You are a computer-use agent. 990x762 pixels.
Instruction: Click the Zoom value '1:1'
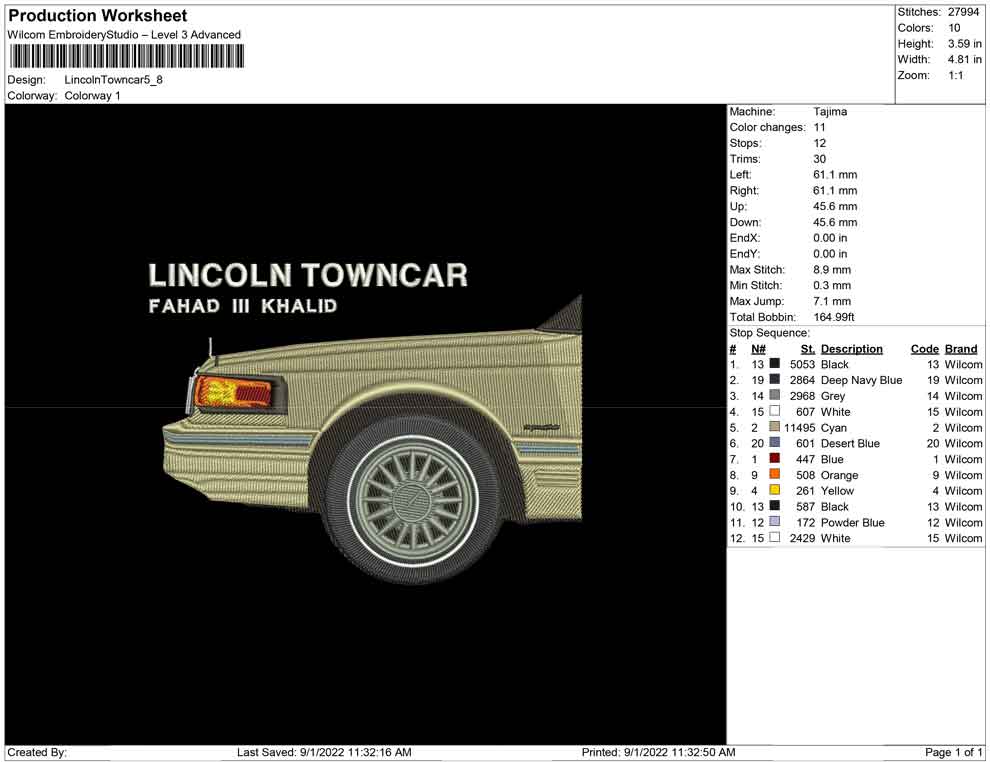coord(956,75)
